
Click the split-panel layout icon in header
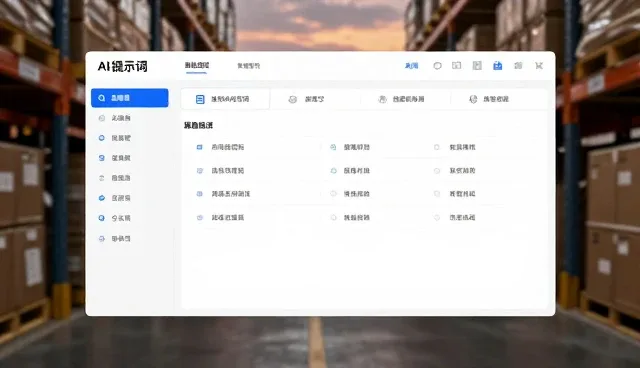click(457, 65)
